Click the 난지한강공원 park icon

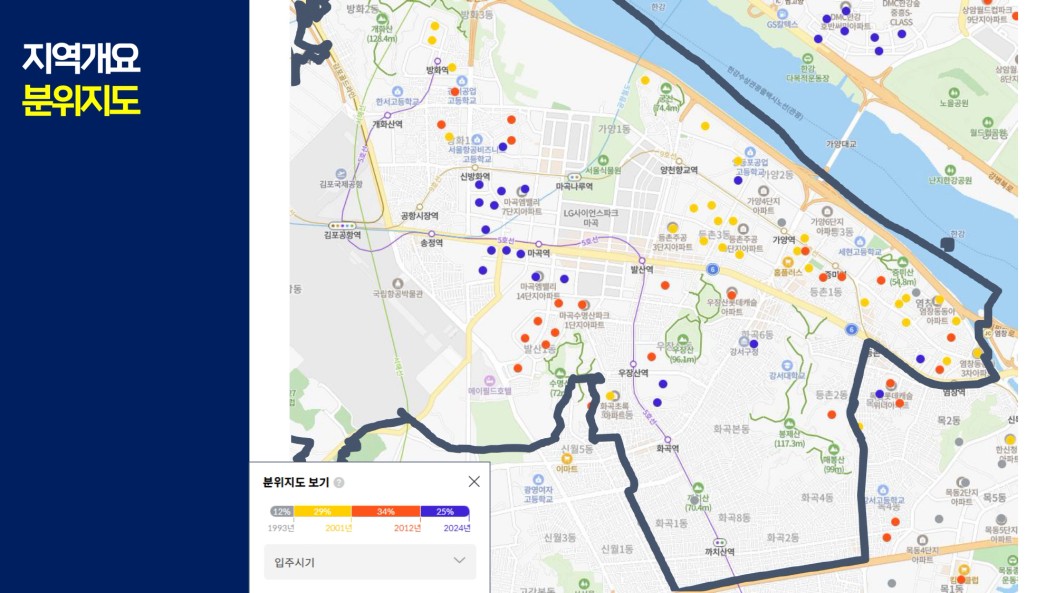tap(950, 170)
